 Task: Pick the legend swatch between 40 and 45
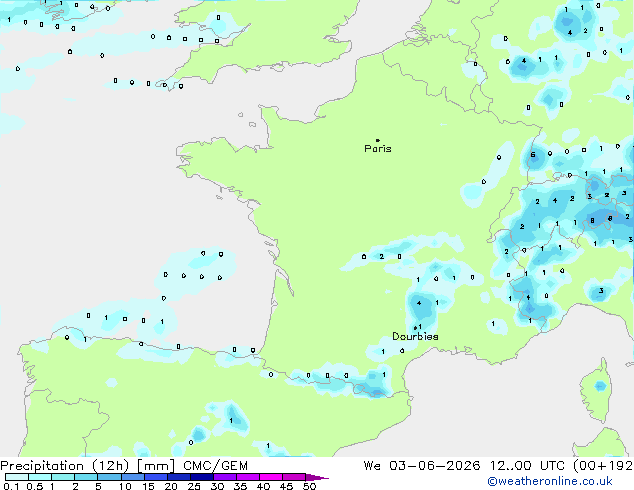pos(271,477)
